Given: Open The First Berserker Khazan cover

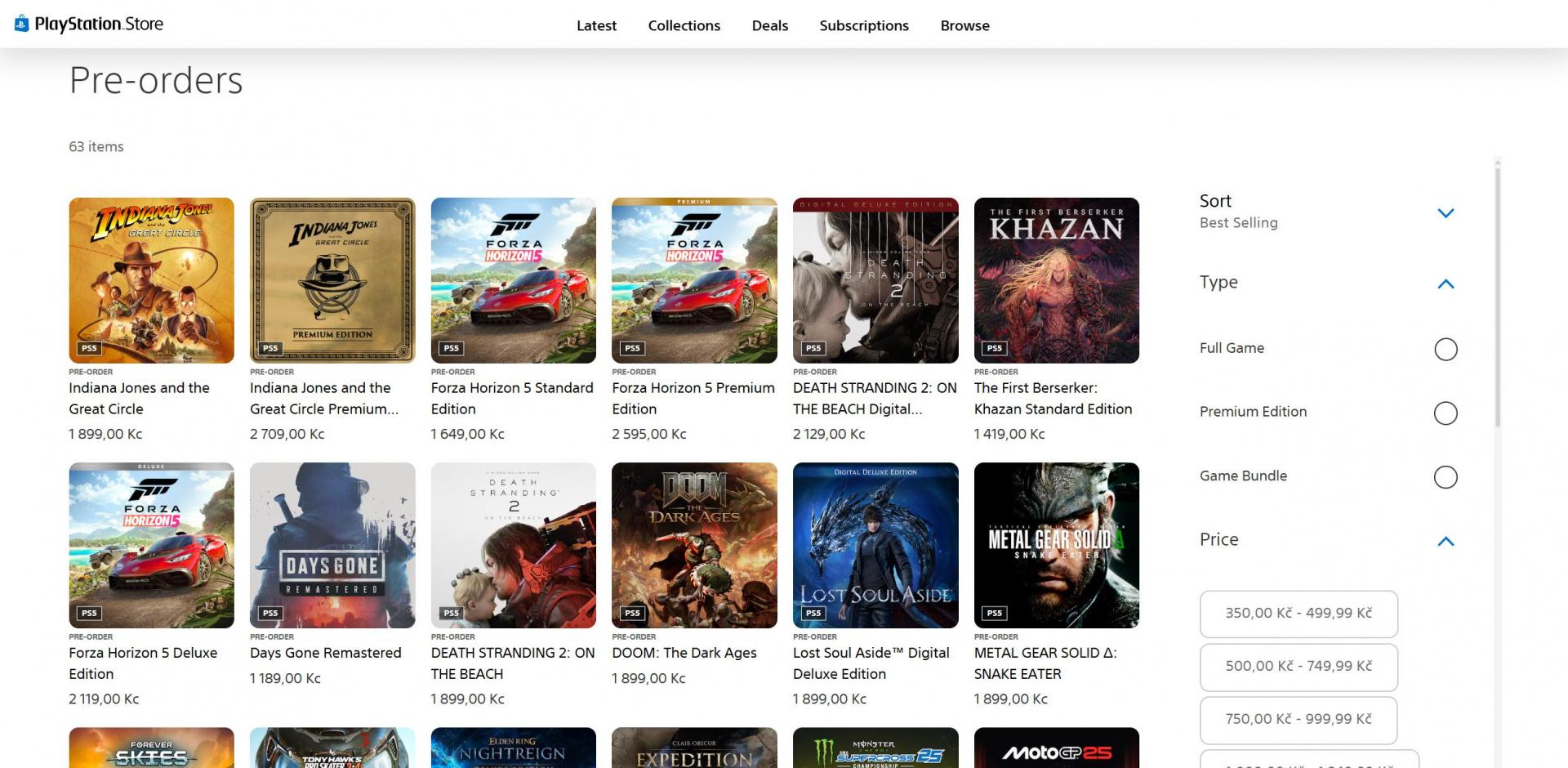Looking at the screenshot, I should click(1057, 280).
